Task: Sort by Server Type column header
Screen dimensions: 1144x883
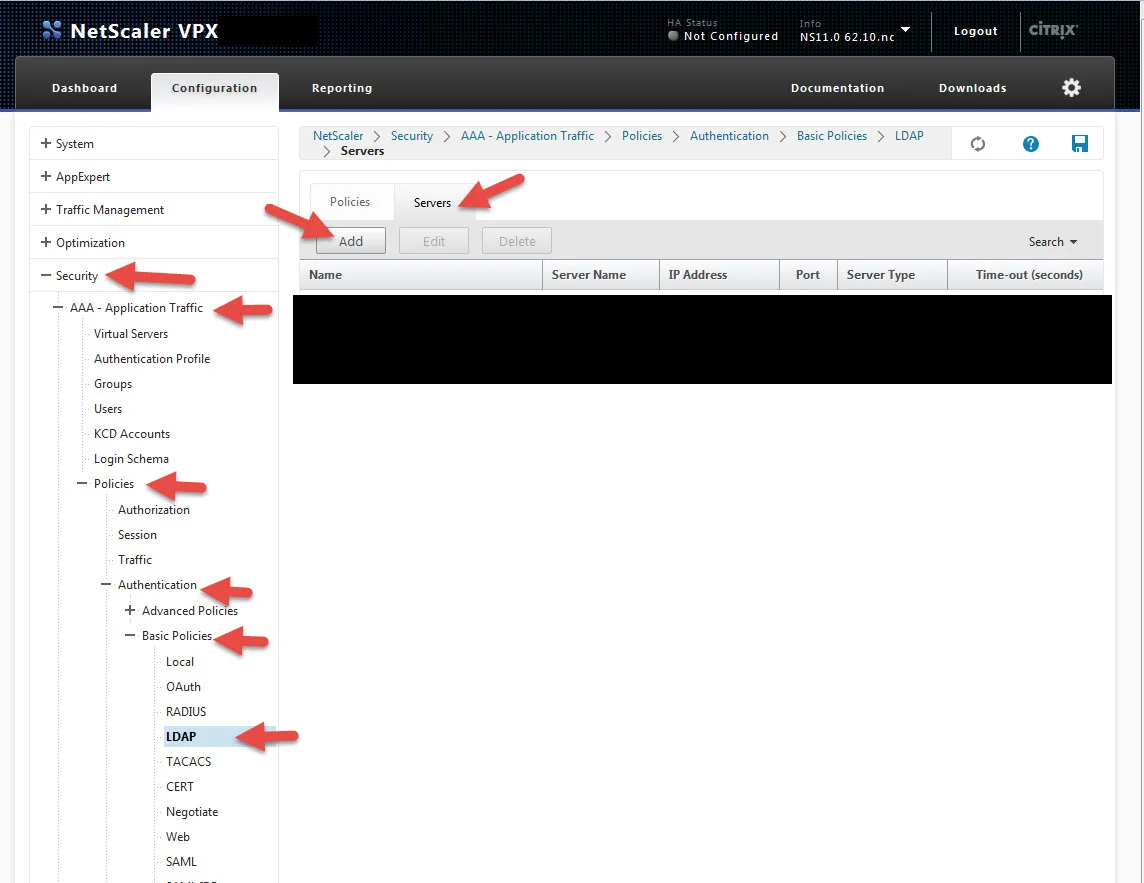Action: coord(892,274)
